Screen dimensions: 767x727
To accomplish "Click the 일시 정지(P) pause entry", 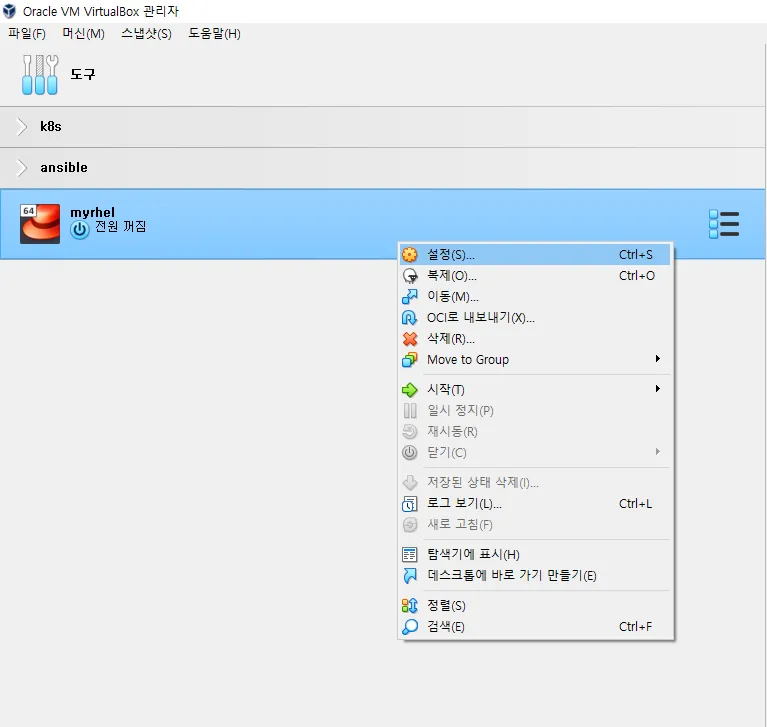I will tap(535, 410).
